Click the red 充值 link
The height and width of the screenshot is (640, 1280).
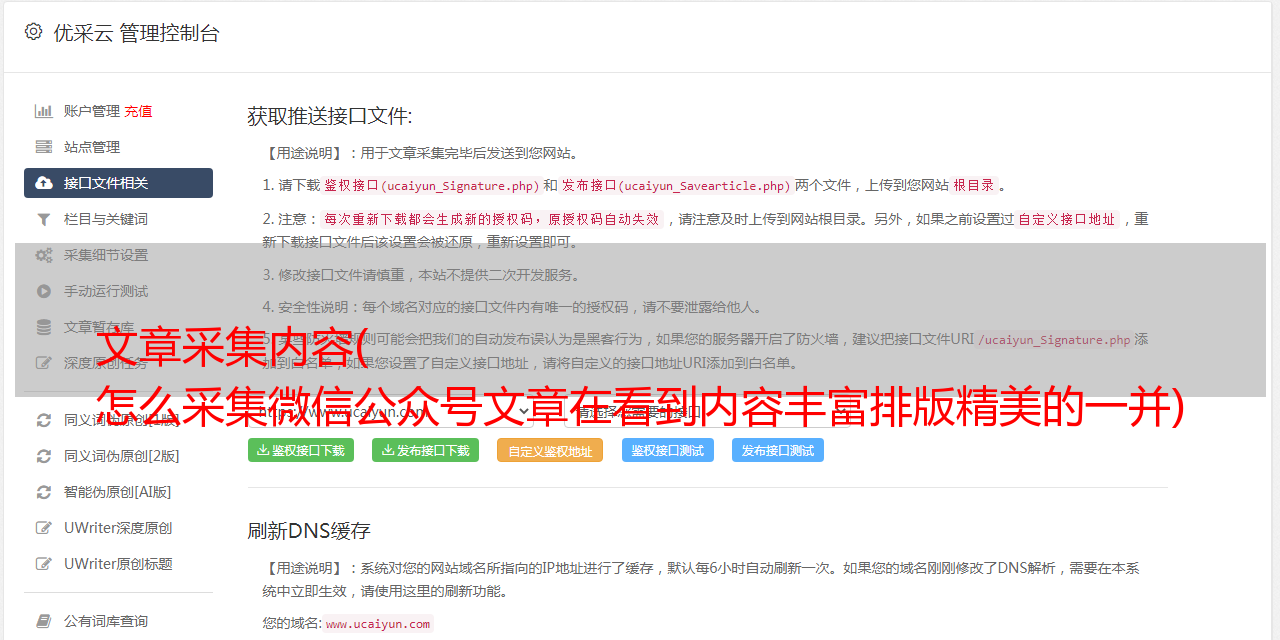[x=138, y=111]
